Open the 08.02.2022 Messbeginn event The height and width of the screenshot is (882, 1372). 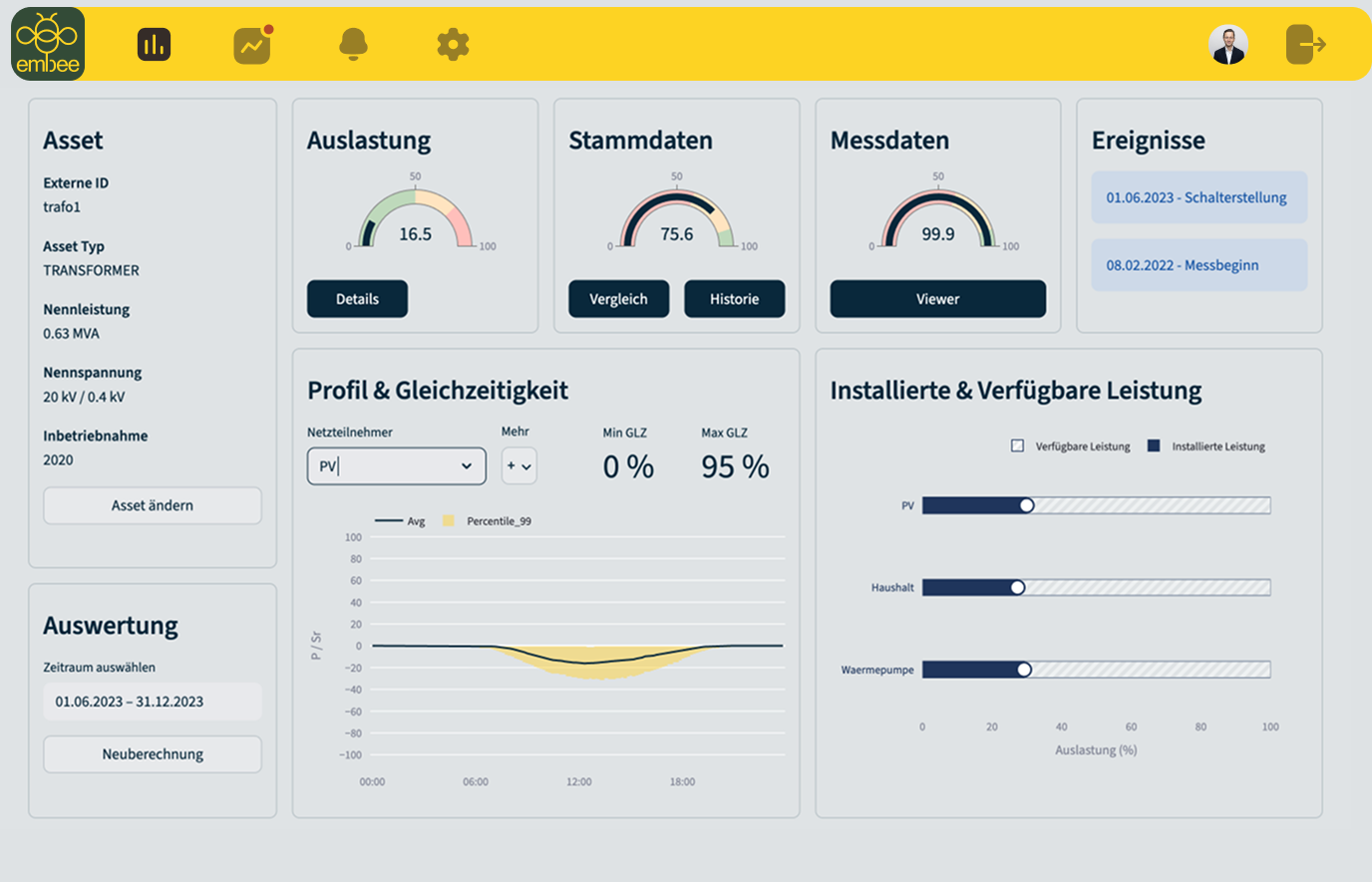pyautogui.click(x=1199, y=265)
